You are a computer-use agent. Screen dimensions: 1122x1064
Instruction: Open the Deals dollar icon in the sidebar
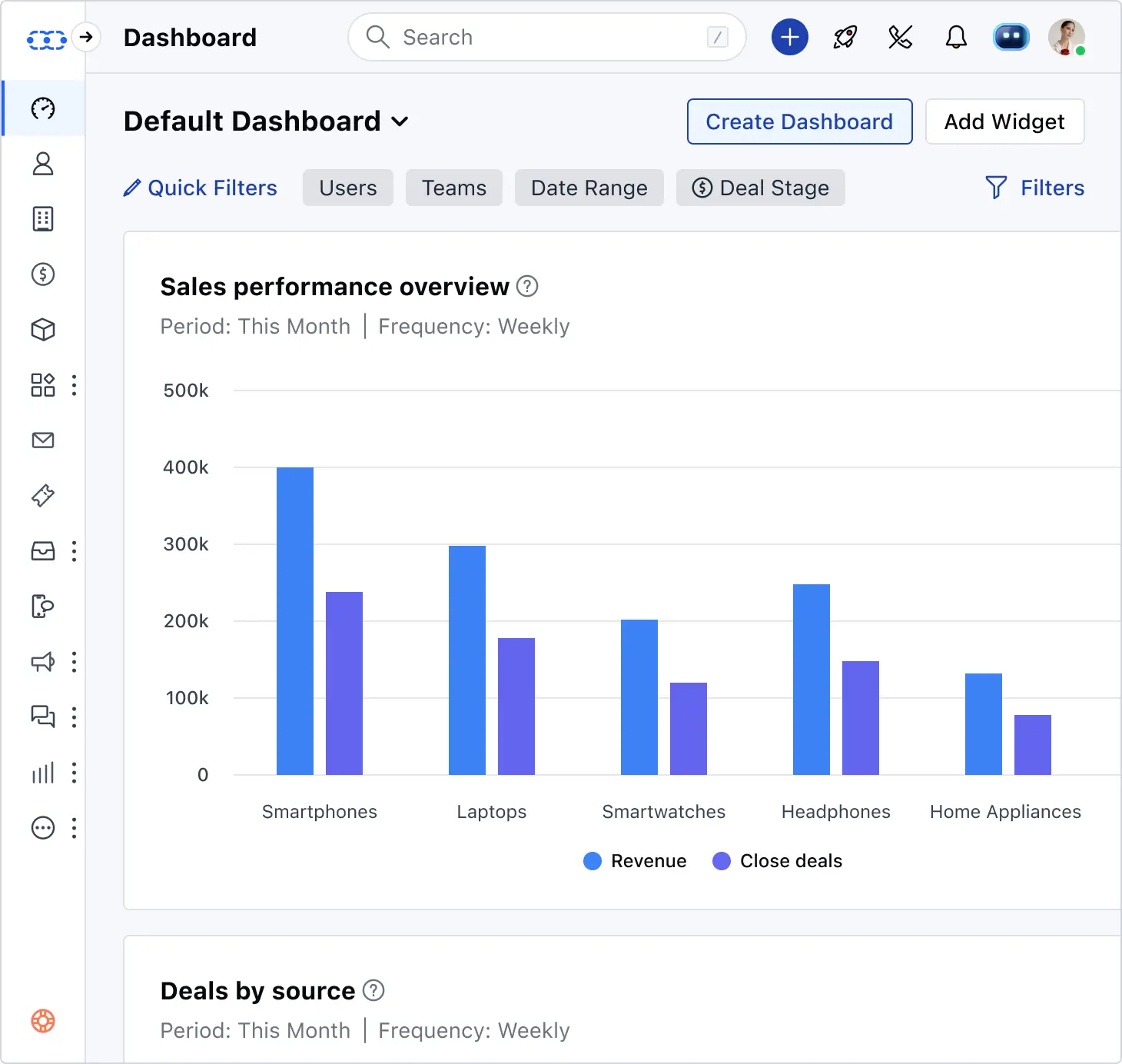pyautogui.click(x=43, y=274)
